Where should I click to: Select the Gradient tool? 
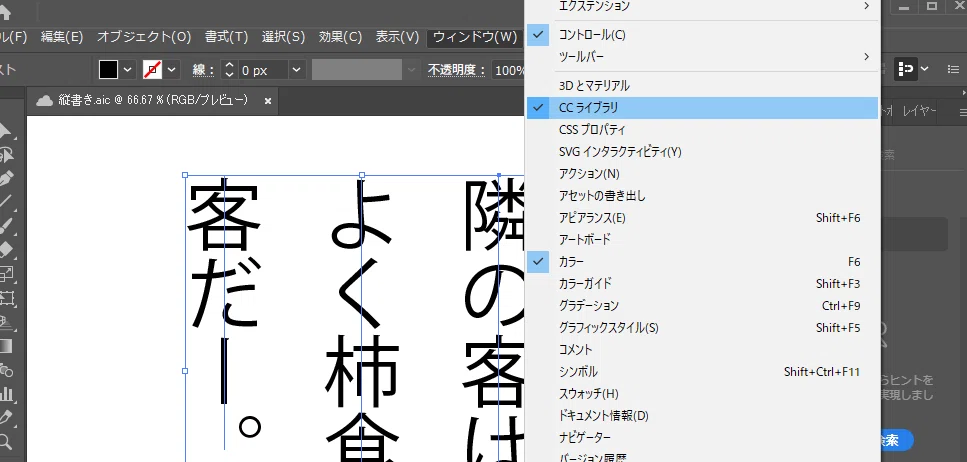coord(6,346)
